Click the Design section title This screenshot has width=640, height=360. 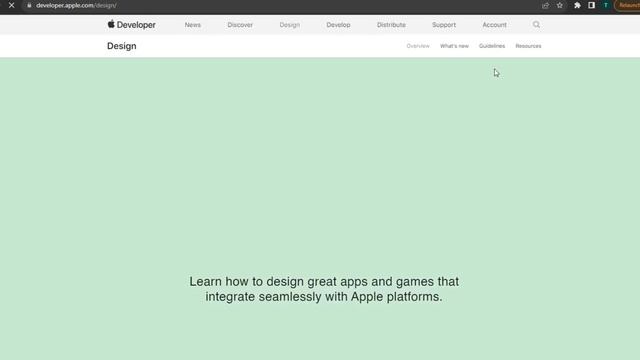click(x=122, y=46)
